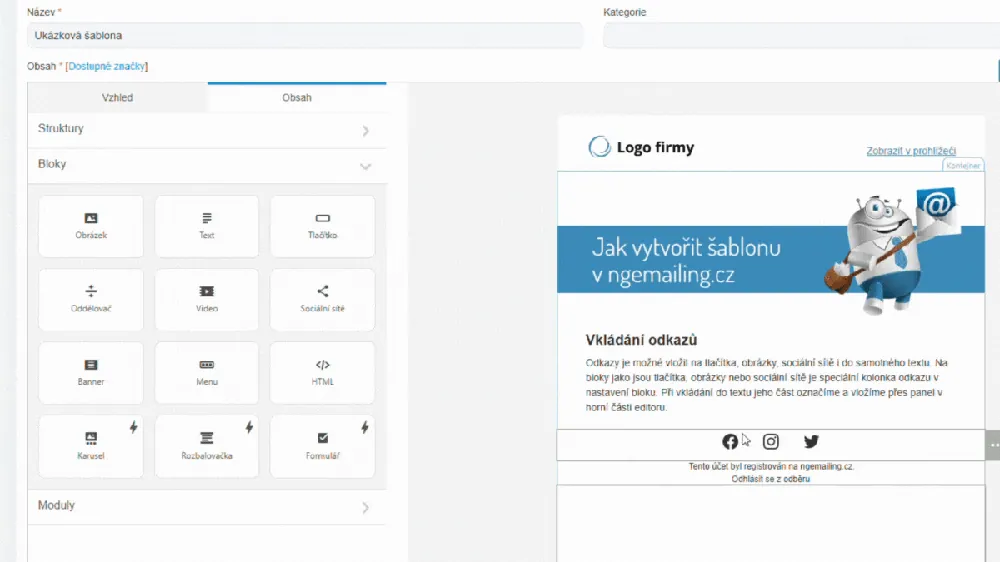
Task: Click Zobrazit v prohlížeči link
Action: [911, 151]
